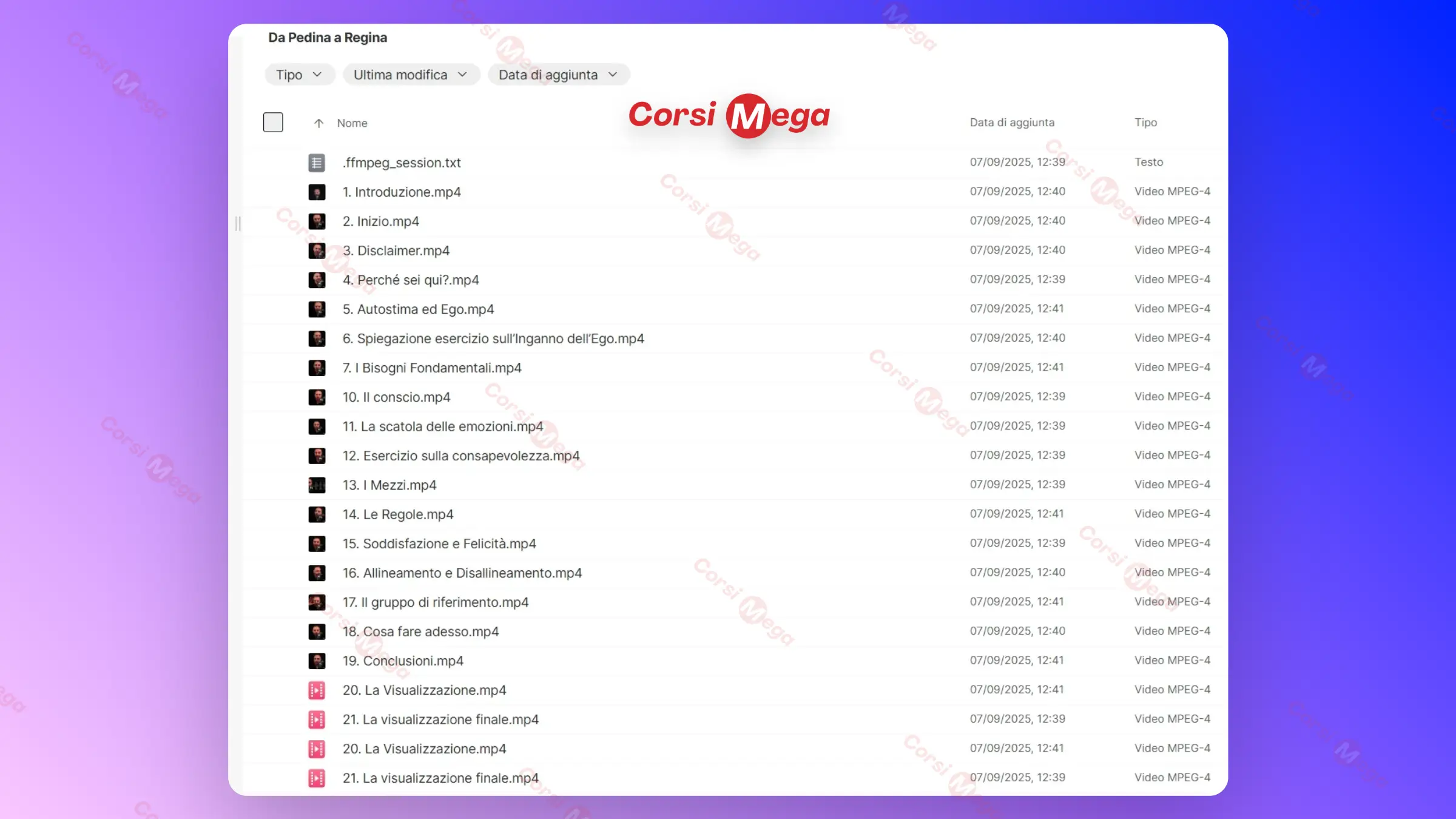Click the video icon of 7. I Bisogni Fondamentali.mp4
Image resolution: width=1456 pixels, height=819 pixels.
click(x=316, y=368)
